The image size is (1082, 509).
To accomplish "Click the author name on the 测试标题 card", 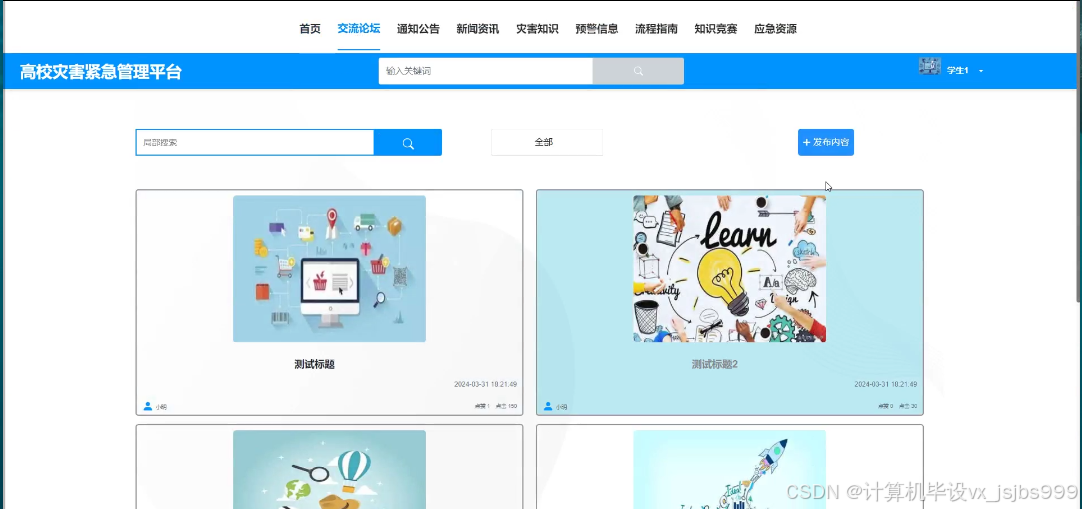I will coord(161,408).
